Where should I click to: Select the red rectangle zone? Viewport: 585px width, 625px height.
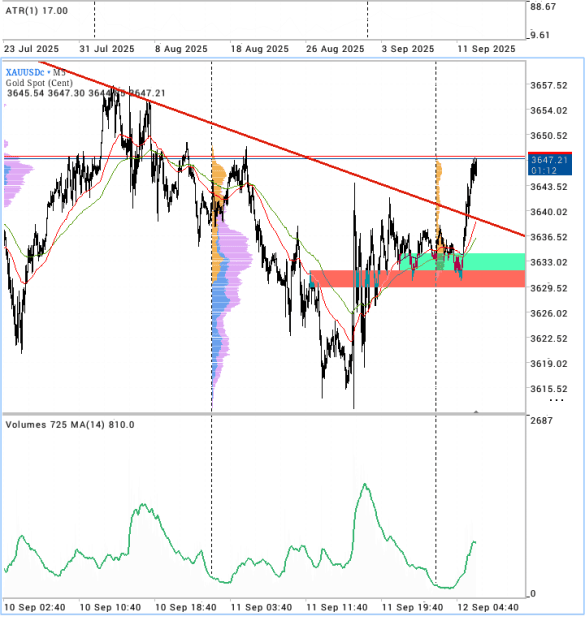pyautogui.click(x=417, y=278)
